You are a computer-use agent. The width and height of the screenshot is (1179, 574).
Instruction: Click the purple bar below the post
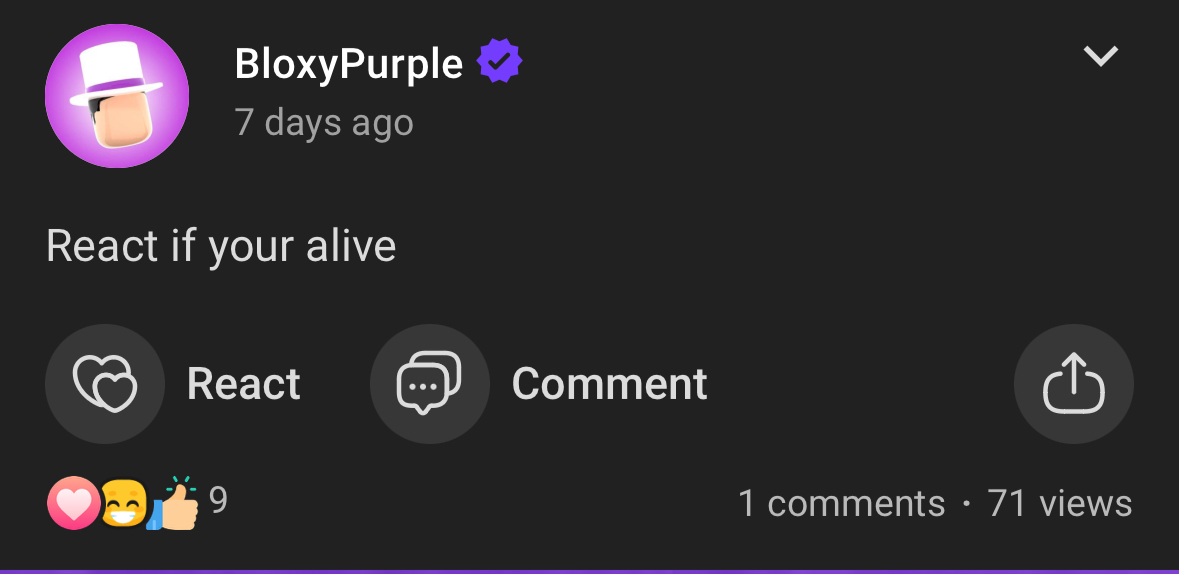pyautogui.click(x=590, y=572)
